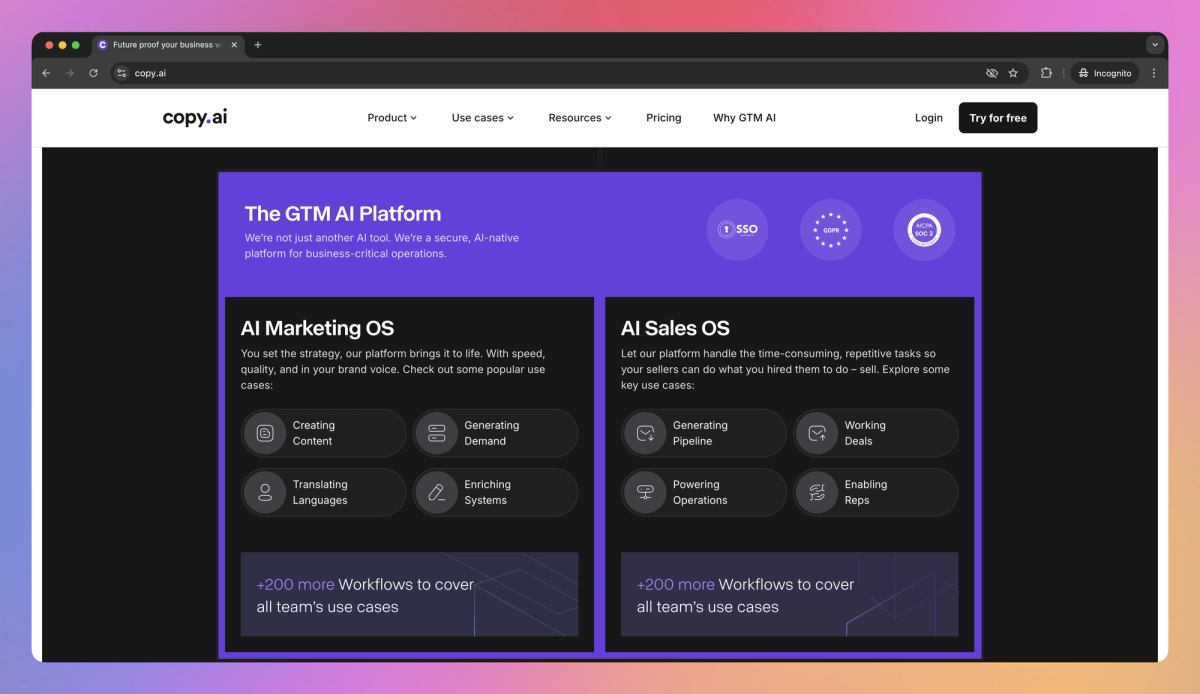Click the Working Deals icon

coord(817,433)
